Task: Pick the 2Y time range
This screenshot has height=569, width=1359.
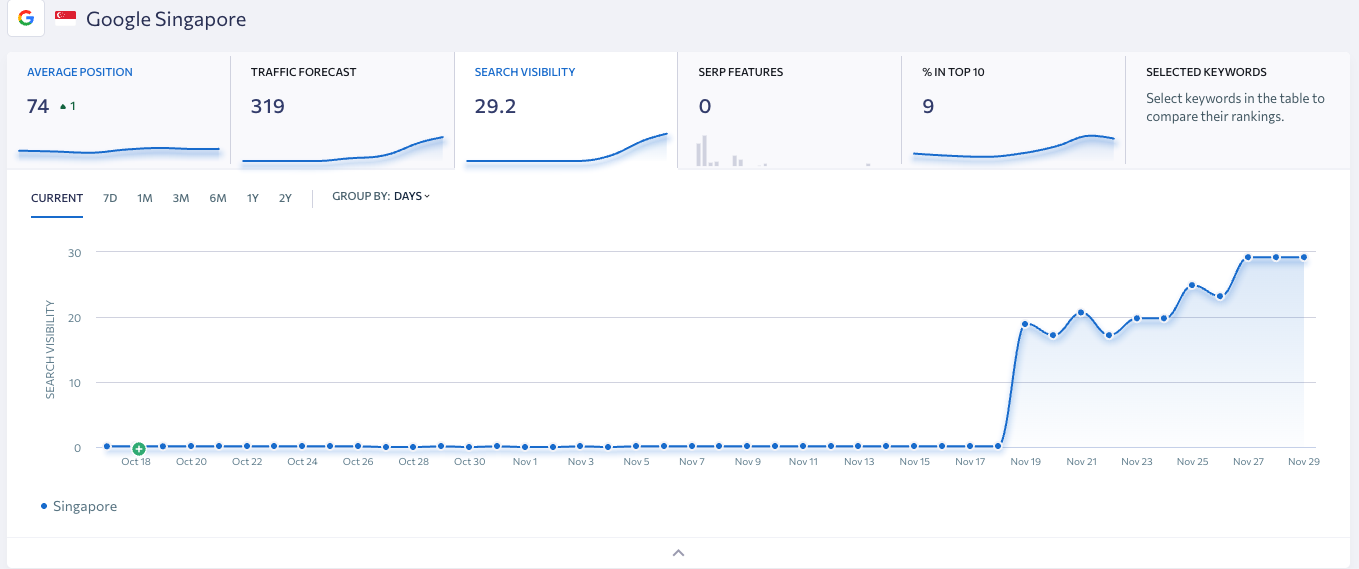Action: click(285, 198)
